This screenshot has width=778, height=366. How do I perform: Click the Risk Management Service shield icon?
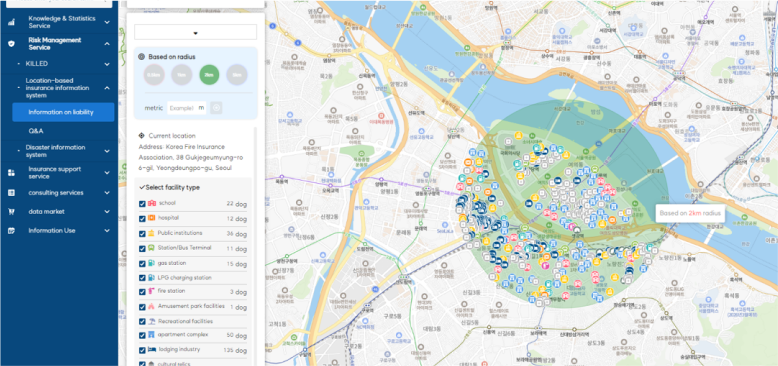tap(11, 44)
